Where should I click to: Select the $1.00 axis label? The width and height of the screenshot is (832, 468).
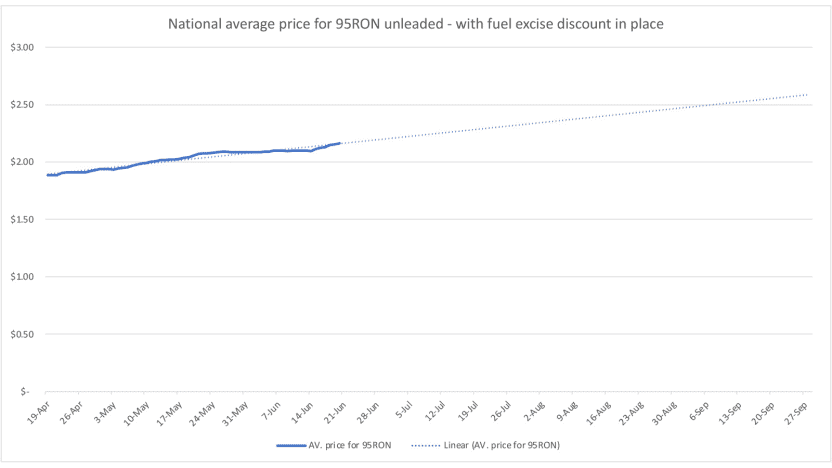click(x=22, y=276)
